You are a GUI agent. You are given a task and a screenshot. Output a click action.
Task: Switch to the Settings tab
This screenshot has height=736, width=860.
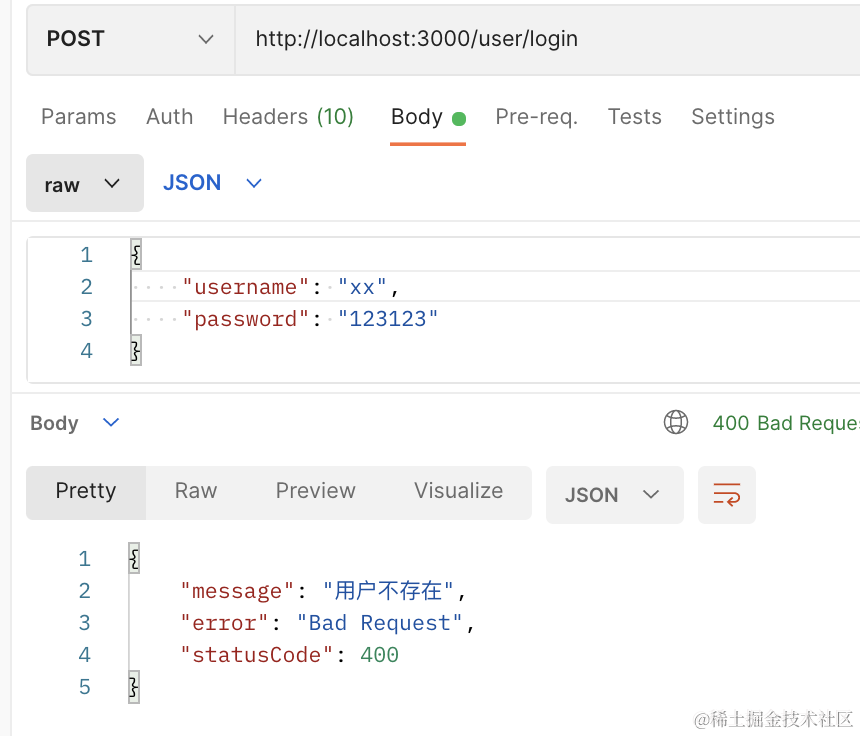732,117
